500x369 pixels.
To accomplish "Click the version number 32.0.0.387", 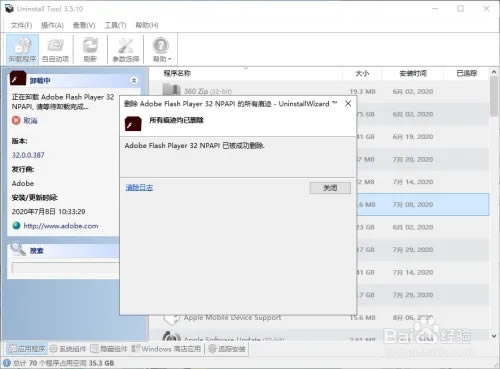I will 28,155.
